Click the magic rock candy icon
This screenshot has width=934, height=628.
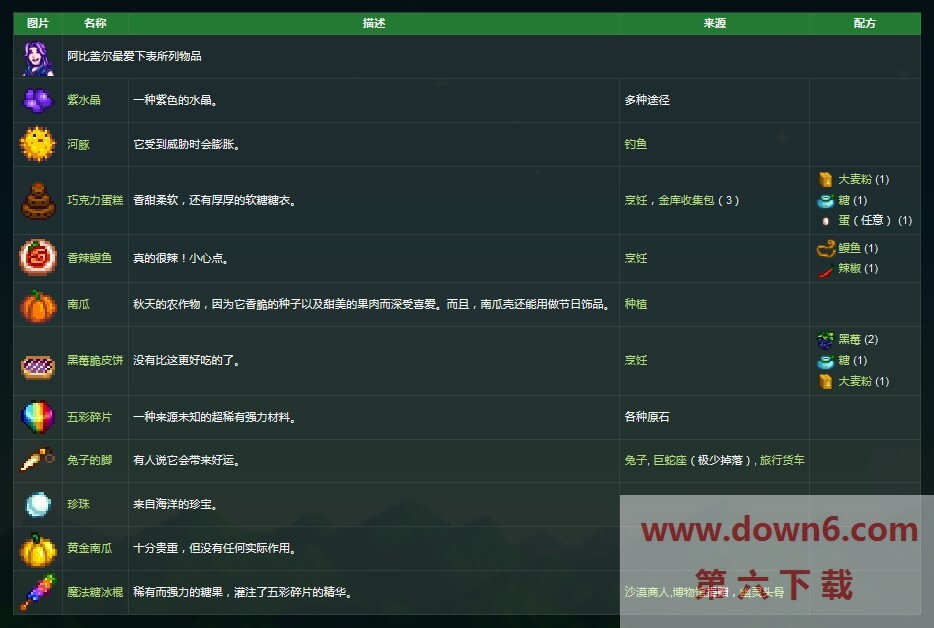[x=38, y=592]
